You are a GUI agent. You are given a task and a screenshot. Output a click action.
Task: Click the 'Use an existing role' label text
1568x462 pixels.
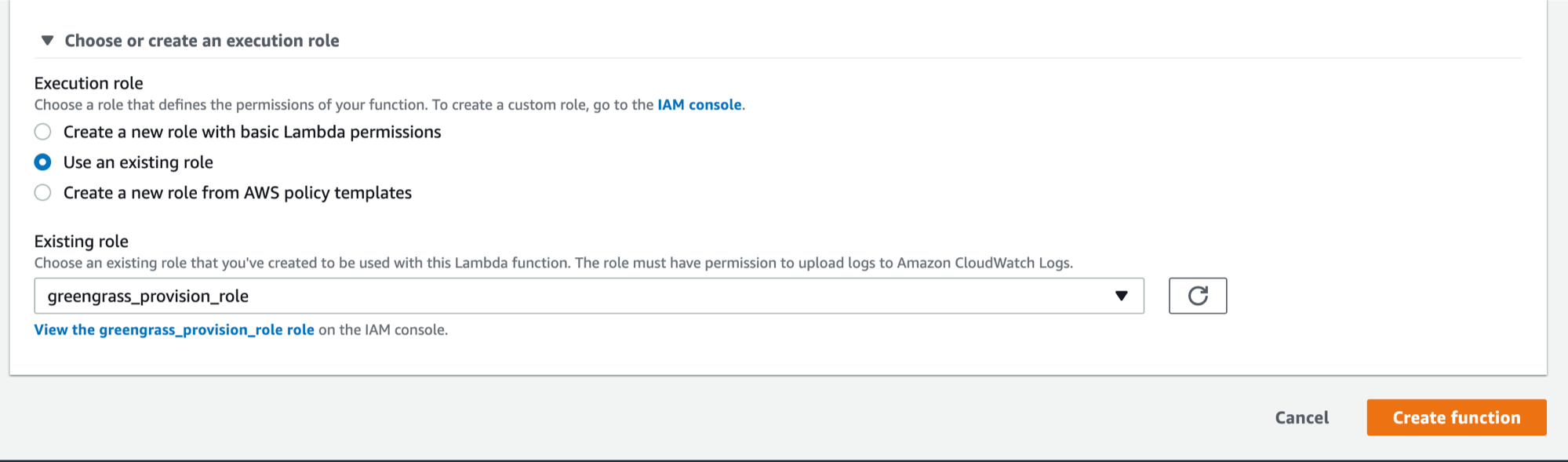click(x=138, y=162)
